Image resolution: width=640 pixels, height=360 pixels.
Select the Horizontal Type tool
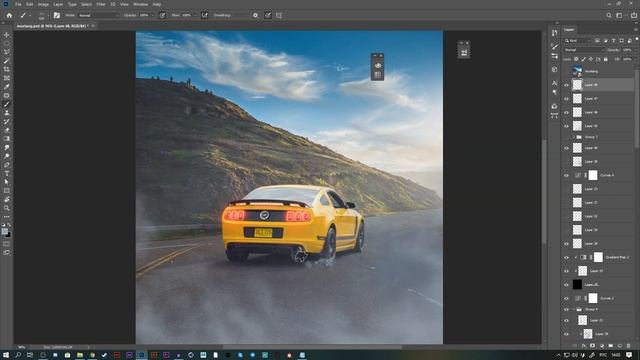click(7, 173)
